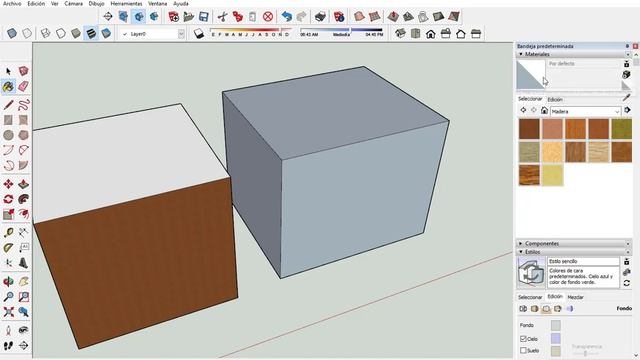Activate the Move tool
The height and width of the screenshot is (360, 640).
8,184
